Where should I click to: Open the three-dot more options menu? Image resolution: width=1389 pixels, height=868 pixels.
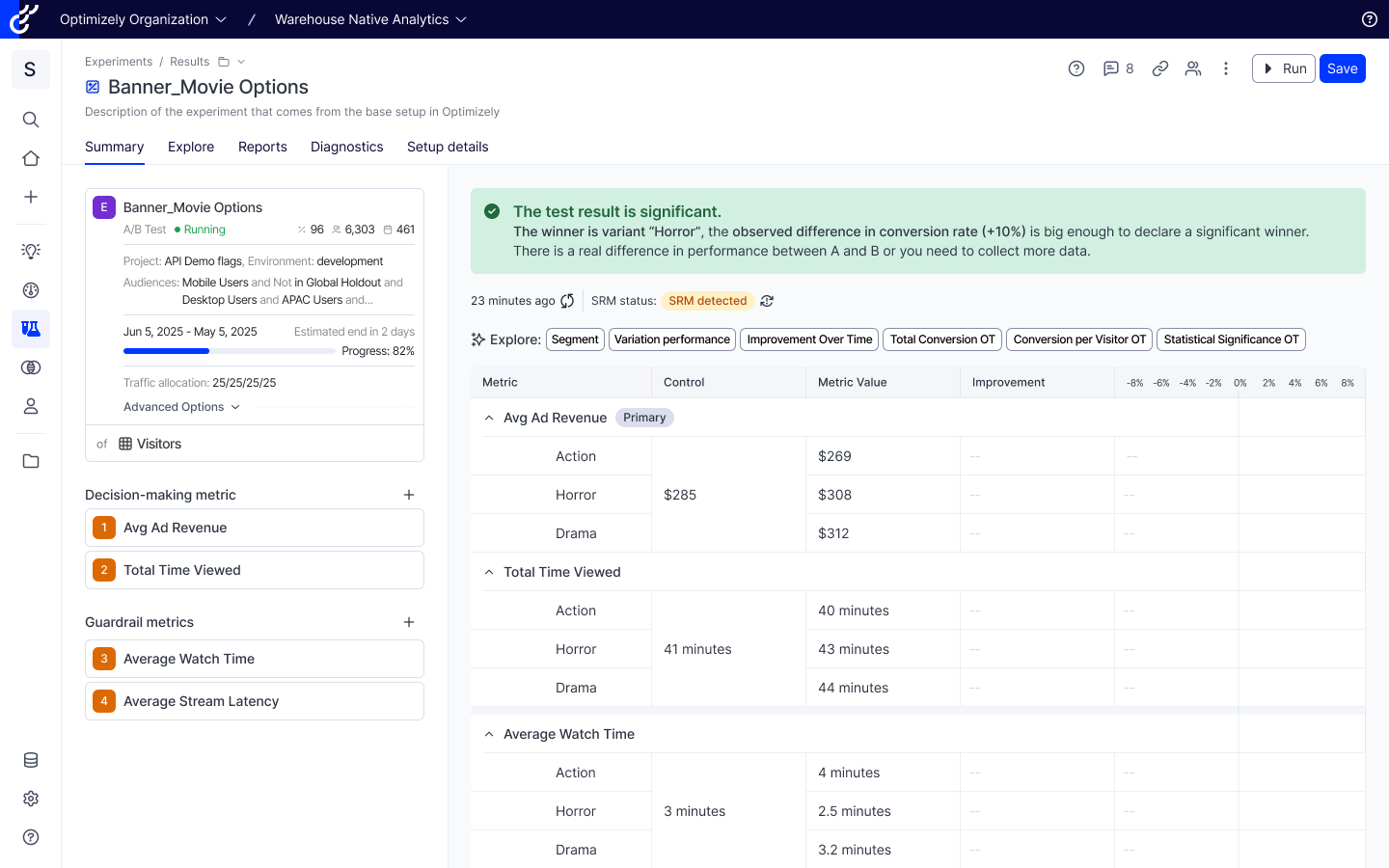[1226, 68]
